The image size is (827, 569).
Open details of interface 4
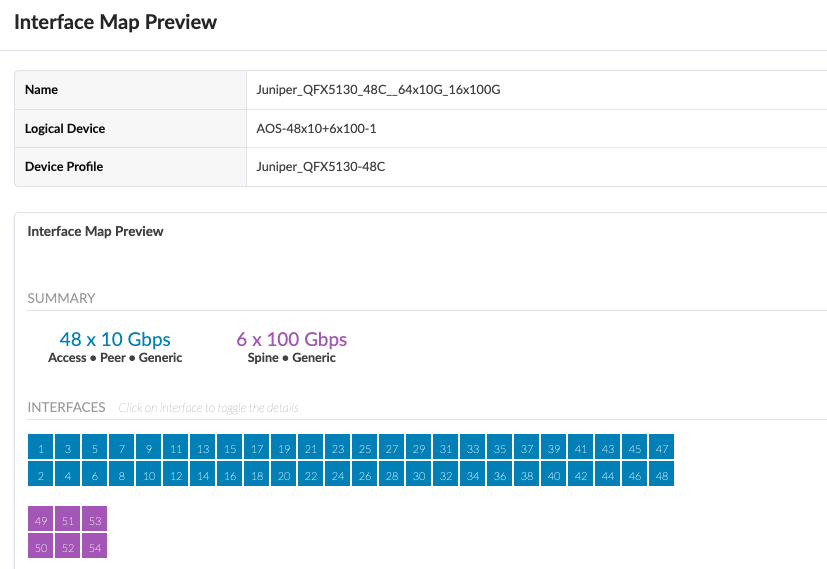coord(68,474)
